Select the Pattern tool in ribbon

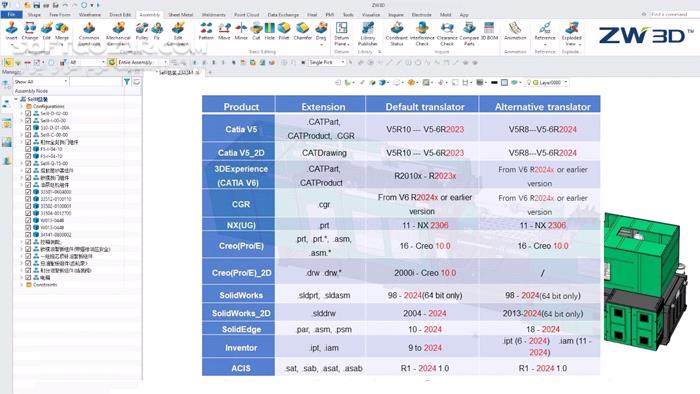(206, 31)
